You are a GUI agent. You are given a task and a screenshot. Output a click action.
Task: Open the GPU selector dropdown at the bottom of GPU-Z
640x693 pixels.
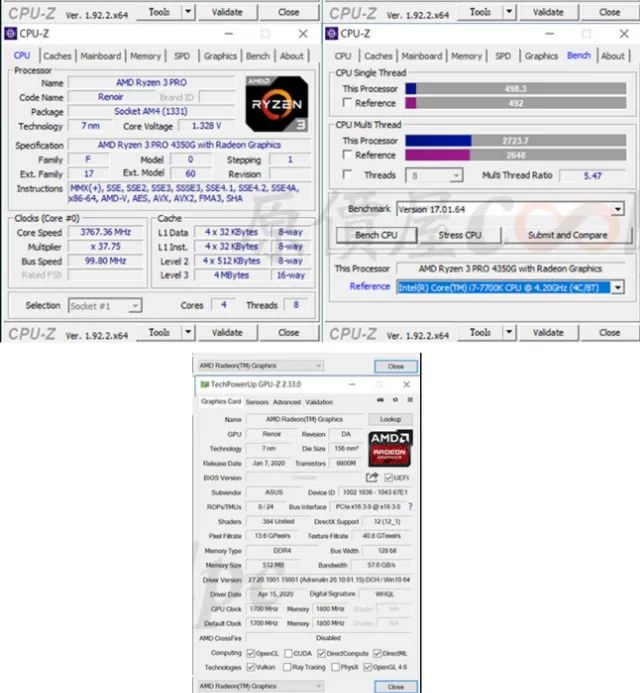[x=261, y=686]
